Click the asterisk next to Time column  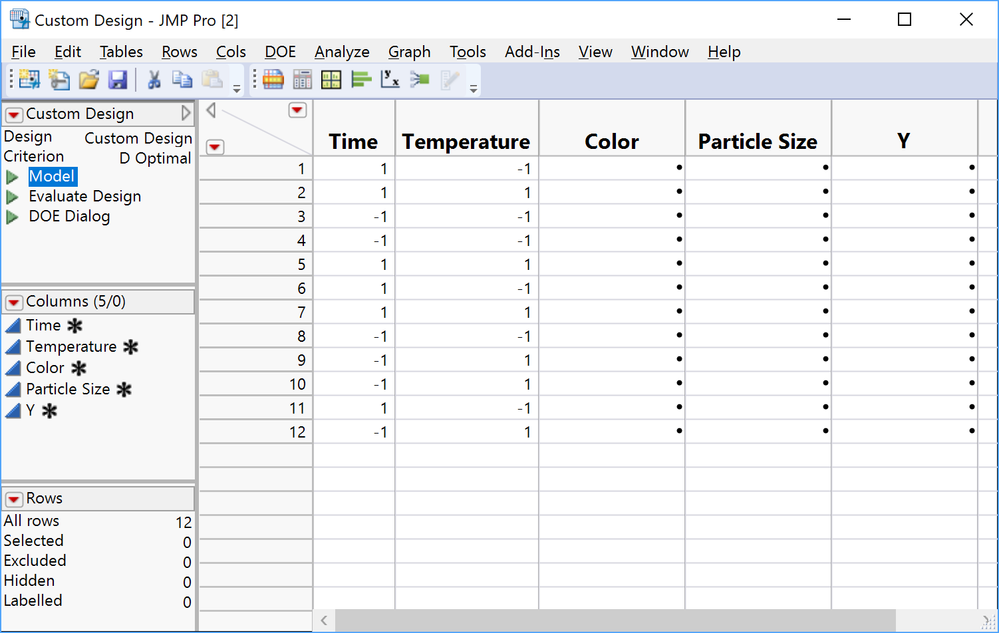pyautogui.click(x=75, y=326)
